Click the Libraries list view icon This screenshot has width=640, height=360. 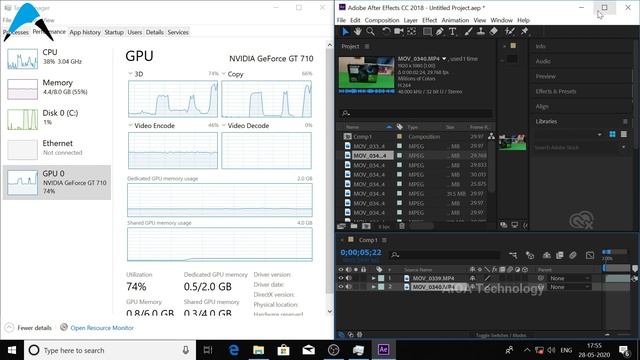coord(624,134)
